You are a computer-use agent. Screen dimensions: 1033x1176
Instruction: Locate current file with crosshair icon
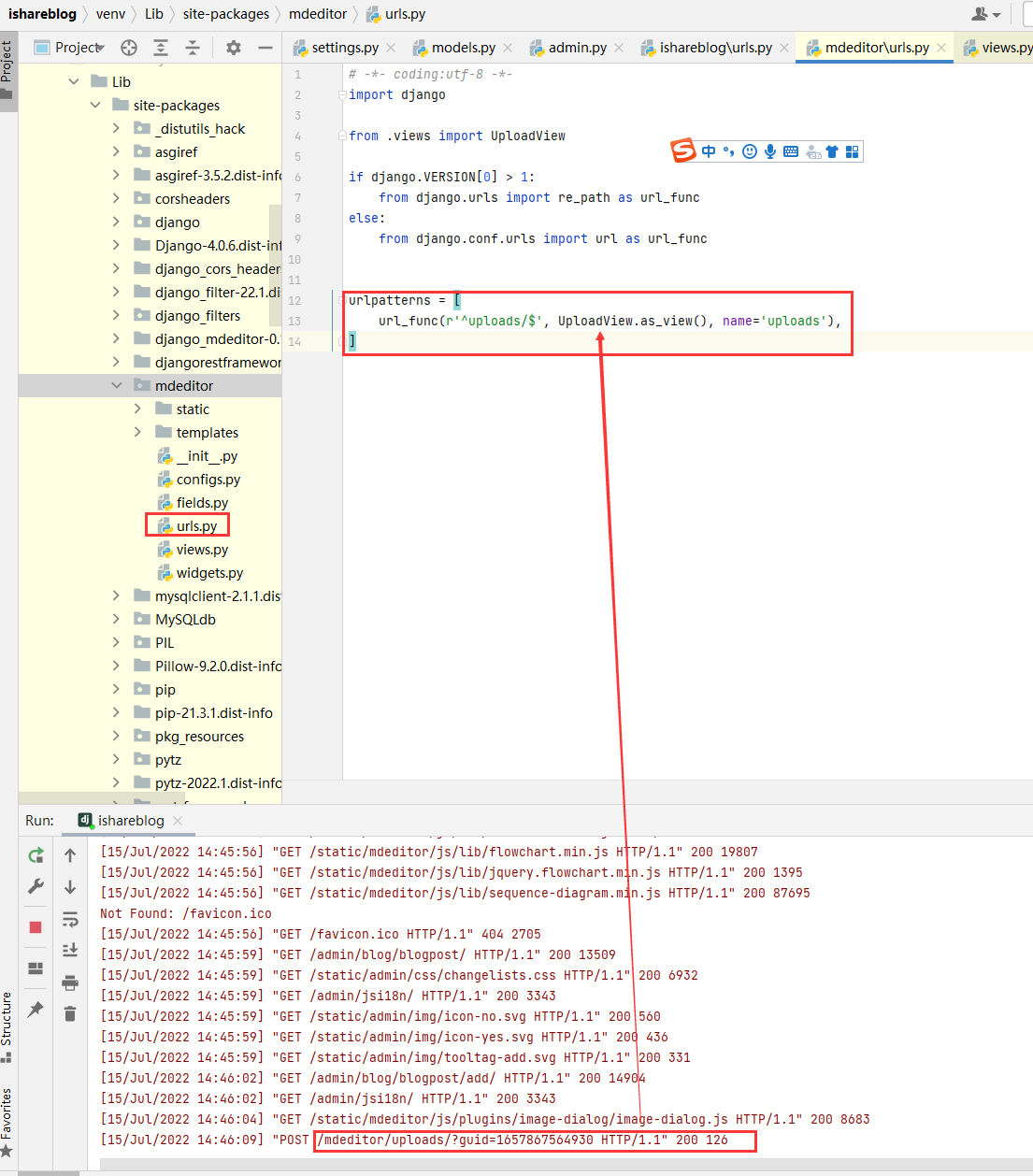coord(129,48)
